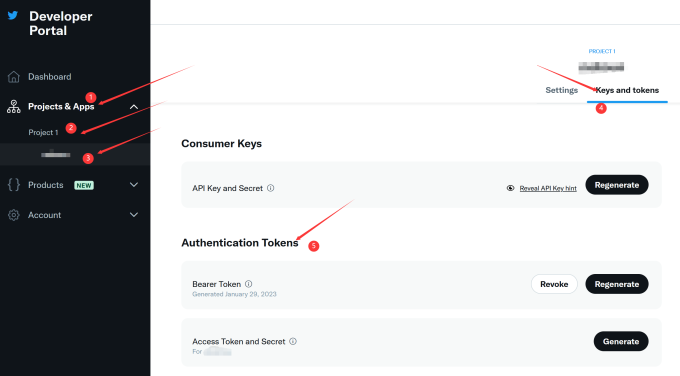
Task: Regenerate the Bearer Token
Action: point(617,284)
